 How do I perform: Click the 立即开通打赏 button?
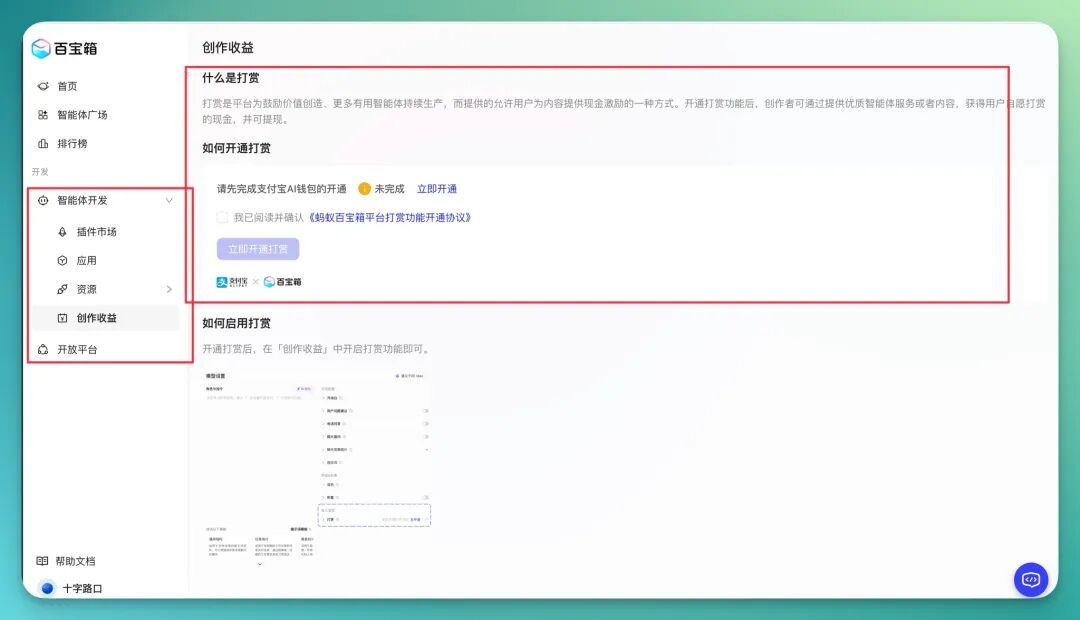[258, 249]
